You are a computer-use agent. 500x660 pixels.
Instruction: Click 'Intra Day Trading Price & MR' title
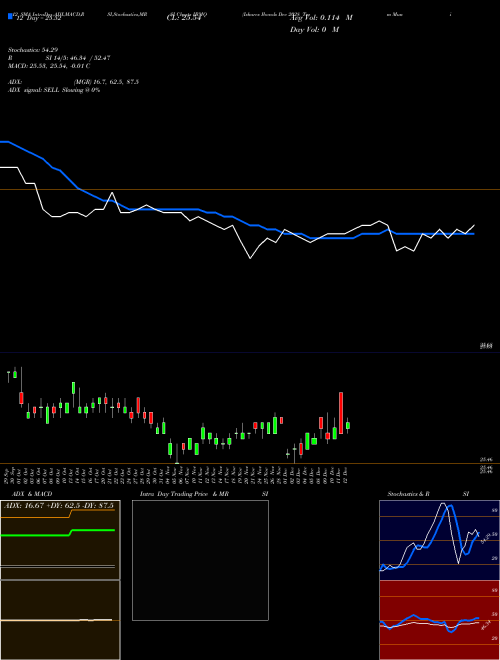coord(184,494)
